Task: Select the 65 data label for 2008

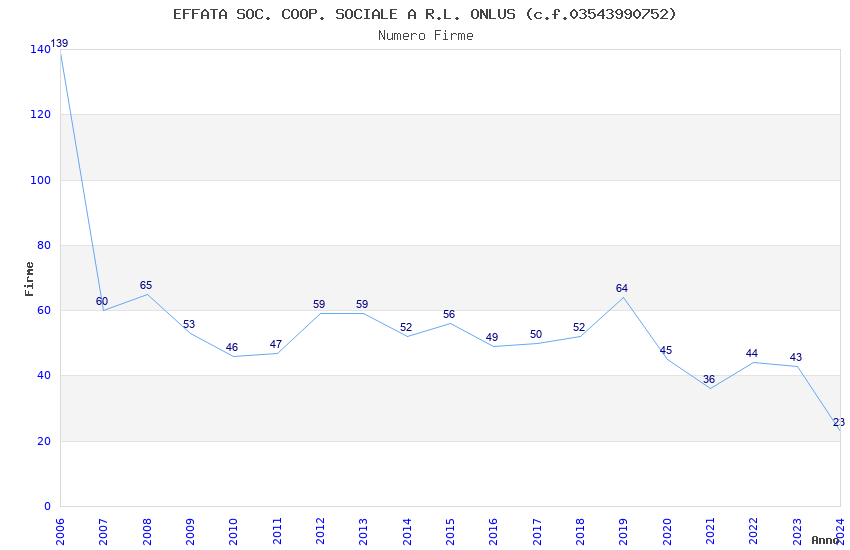Action: (146, 286)
